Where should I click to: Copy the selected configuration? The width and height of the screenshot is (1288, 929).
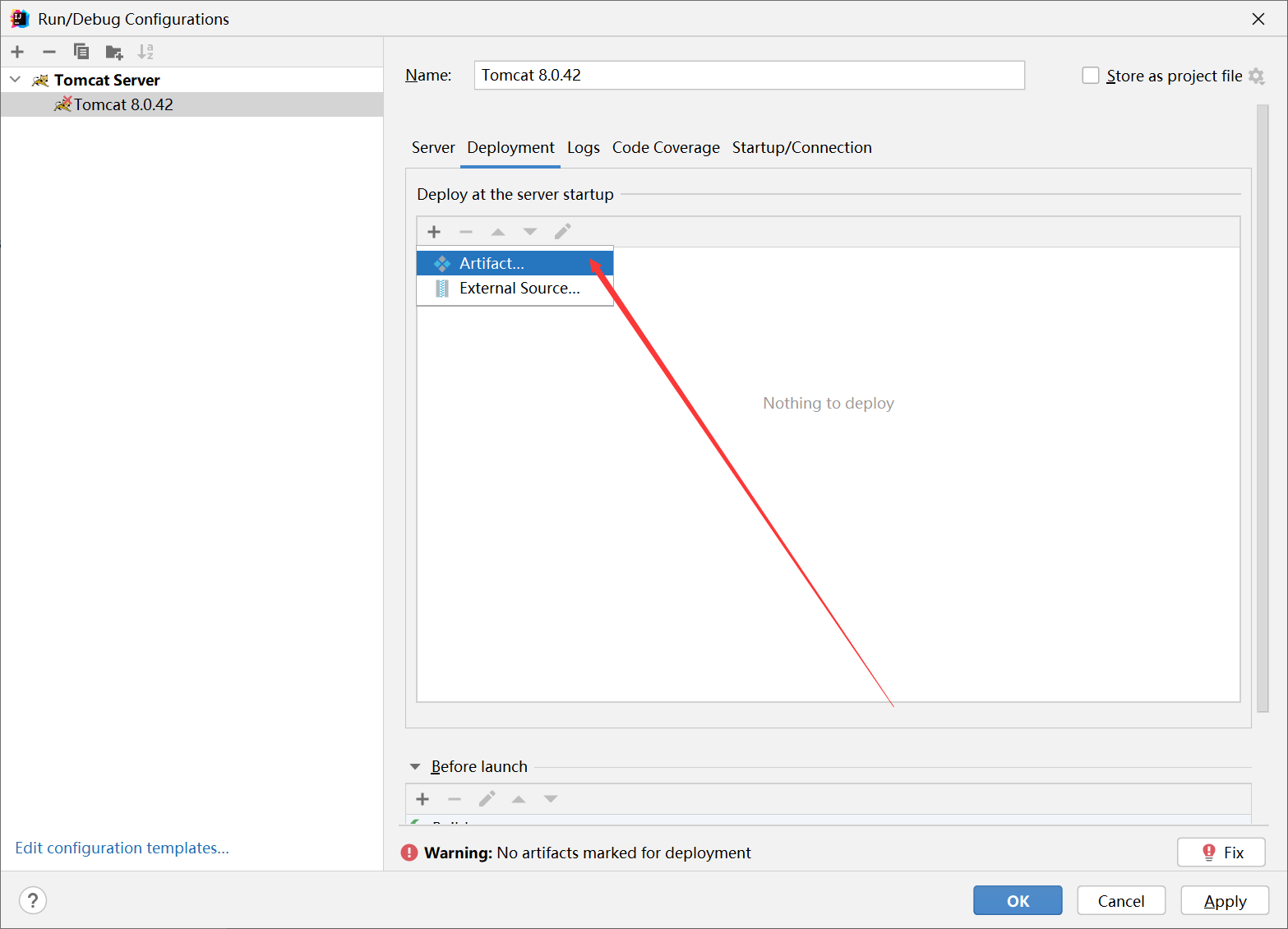(x=81, y=52)
